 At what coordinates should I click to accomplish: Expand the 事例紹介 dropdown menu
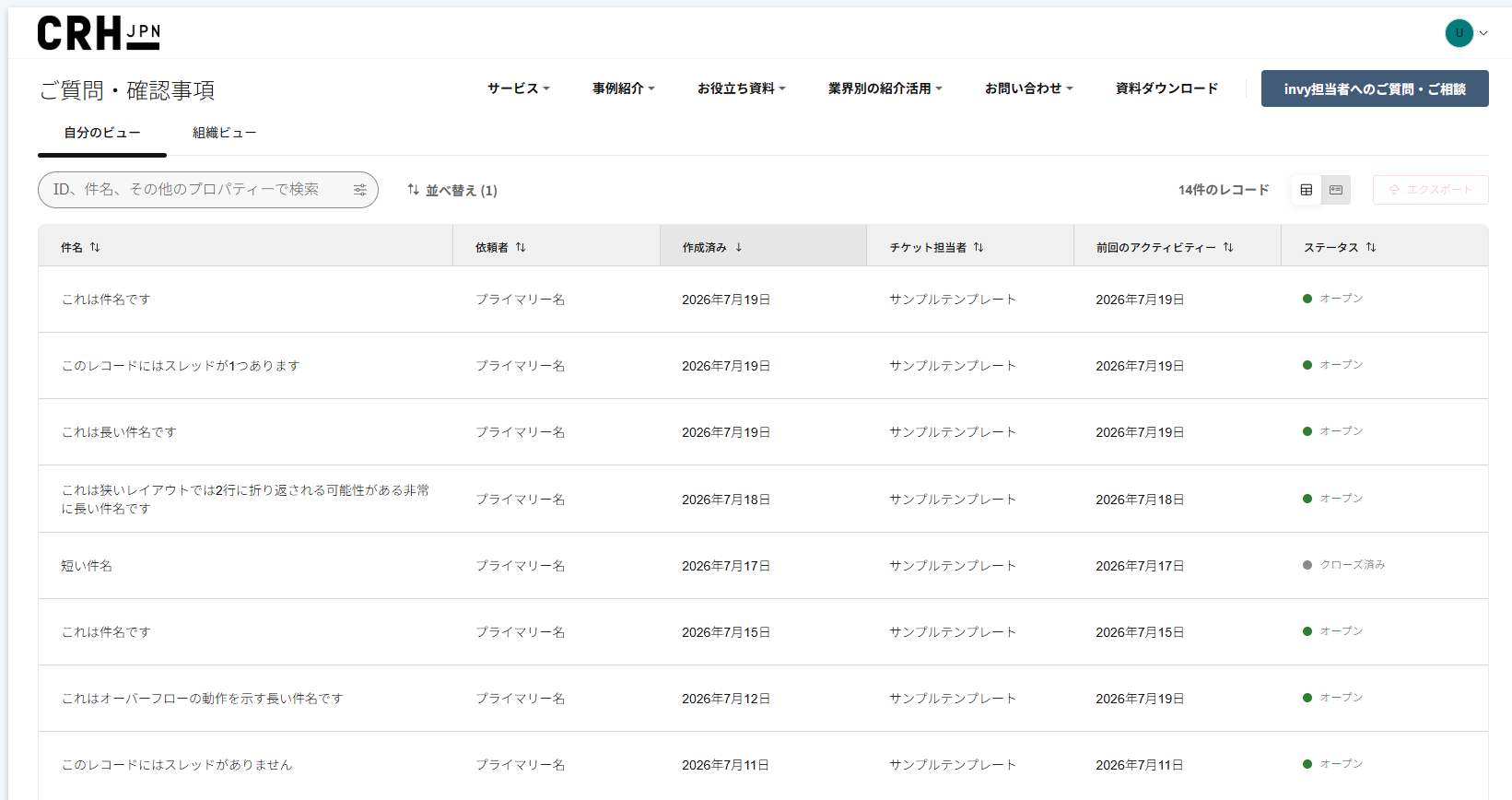coord(624,88)
